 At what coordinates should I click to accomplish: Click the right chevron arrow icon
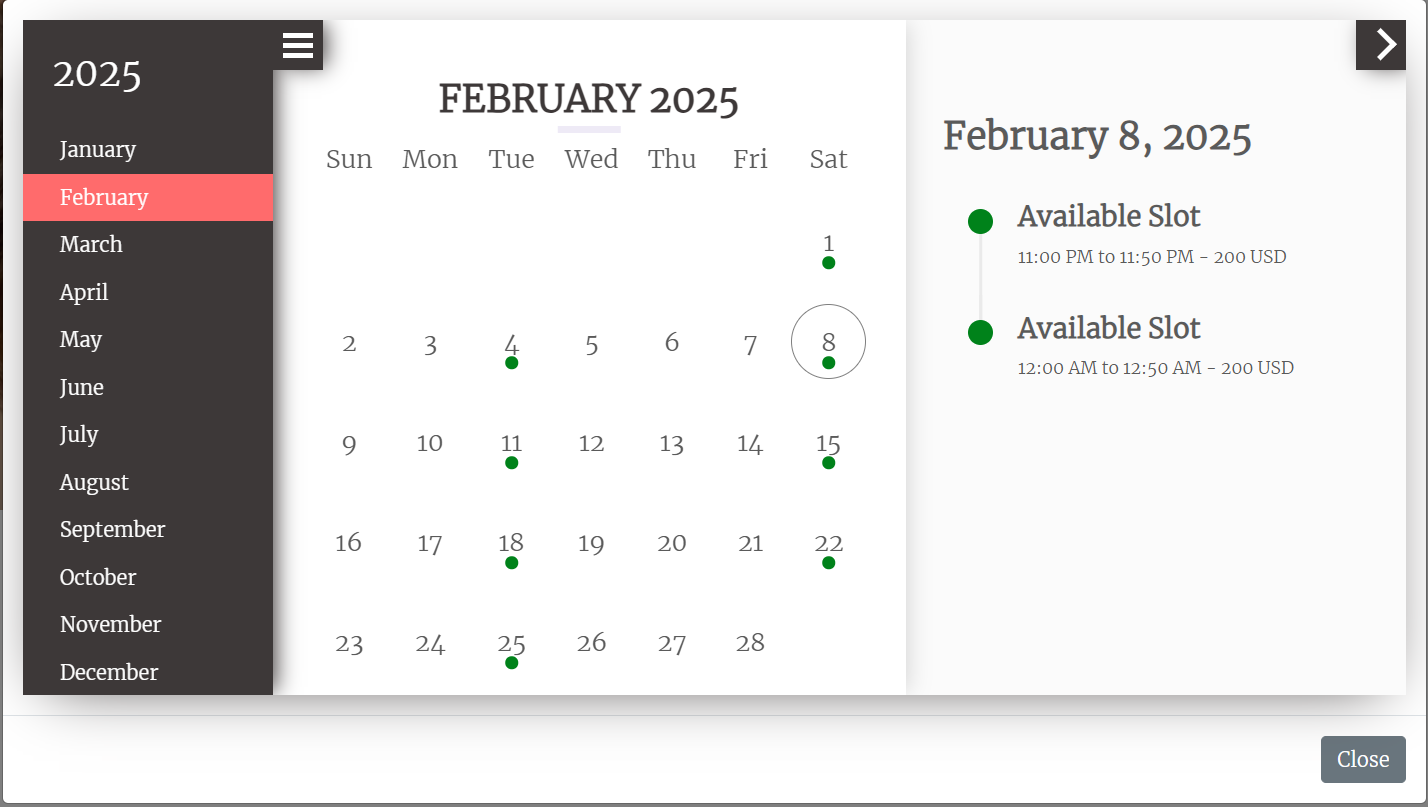(x=1385, y=45)
